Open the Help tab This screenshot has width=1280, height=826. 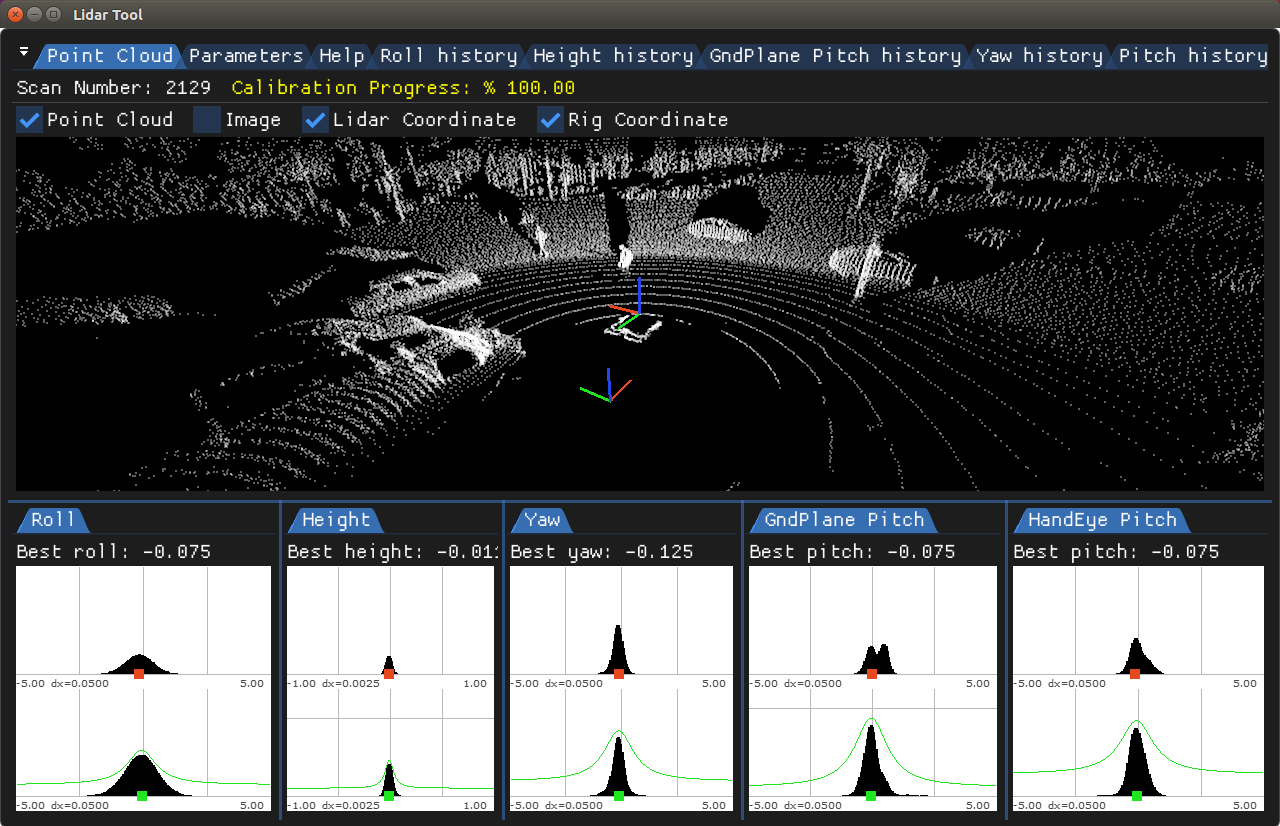[341, 56]
